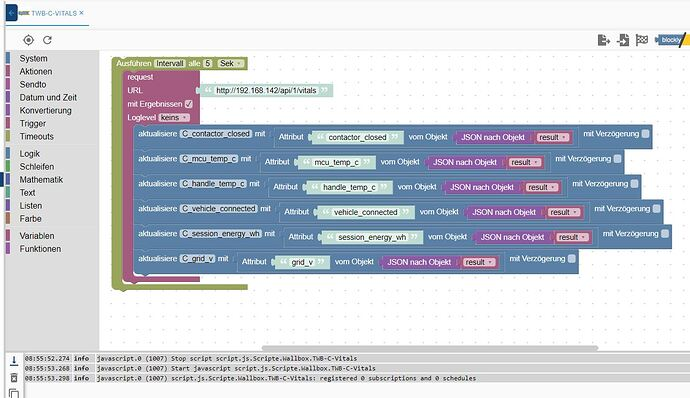Clear the log with the trash icon

(x=14, y=377)
